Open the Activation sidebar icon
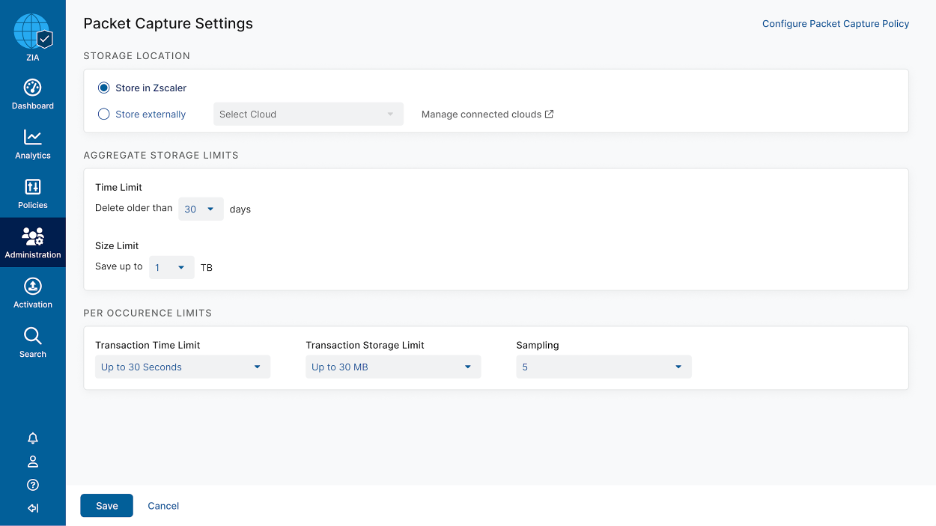 coord(32,287)
